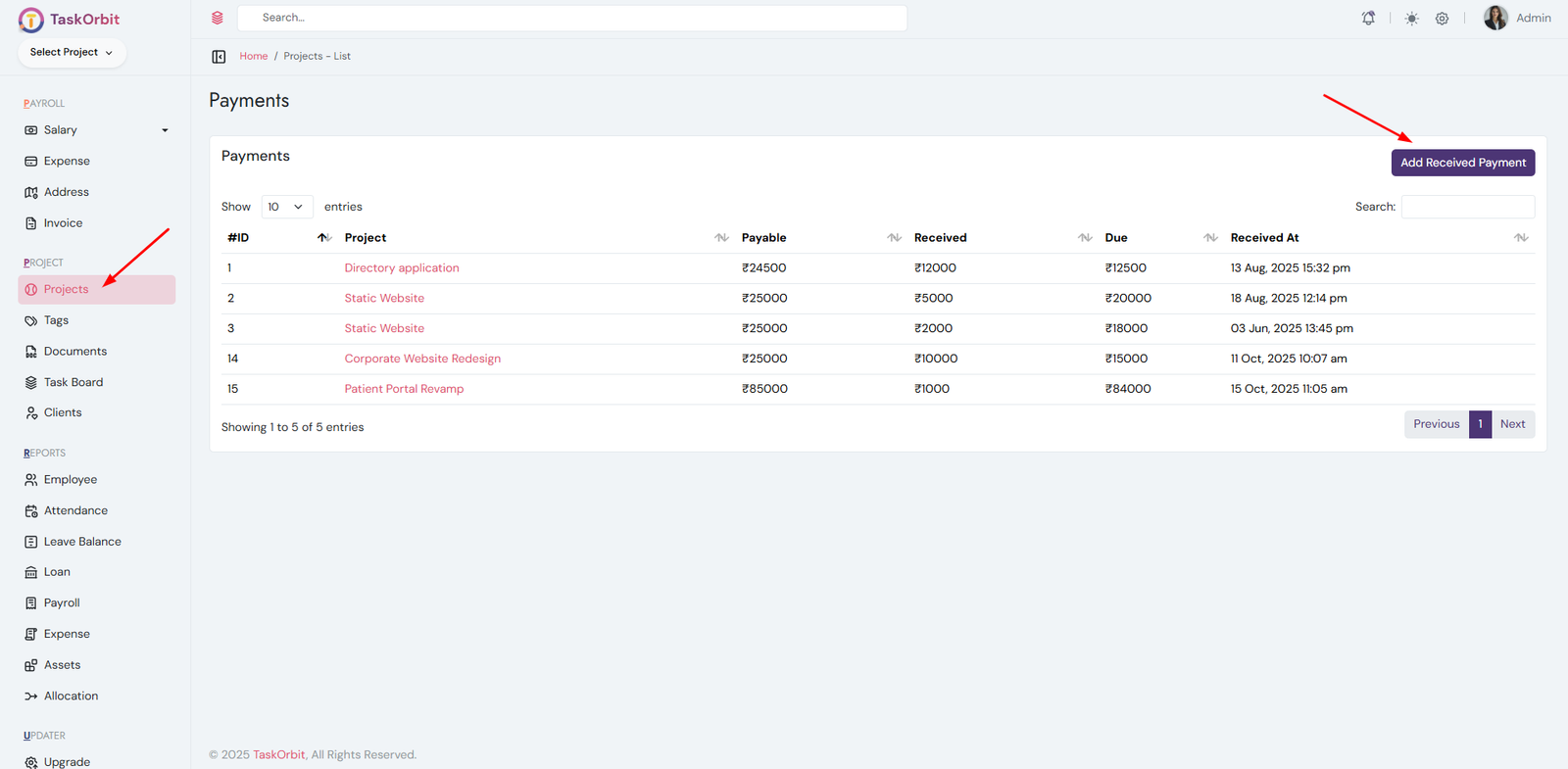Open Corporate Website Redesign project link
Viewport: 1568px width, 769px height.
click(x=422, y=360)
